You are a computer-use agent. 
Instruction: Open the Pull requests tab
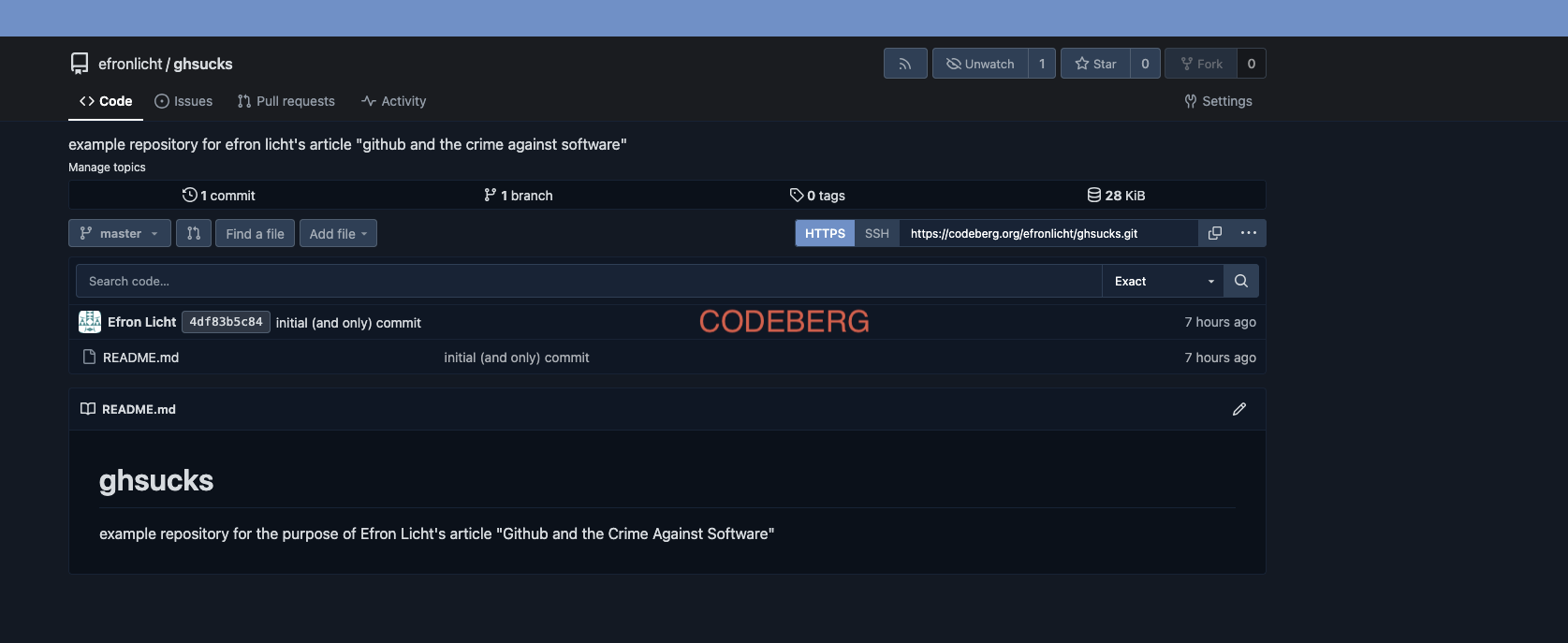pos(286,101)
